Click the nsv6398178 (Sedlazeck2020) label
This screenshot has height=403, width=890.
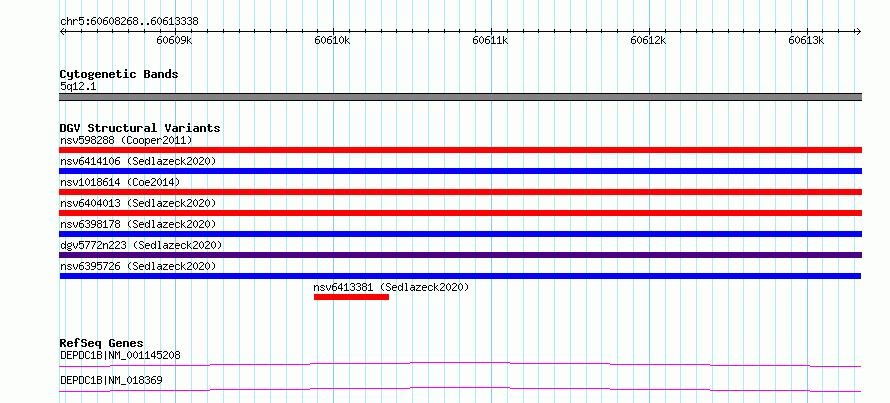tap(138, 224)
